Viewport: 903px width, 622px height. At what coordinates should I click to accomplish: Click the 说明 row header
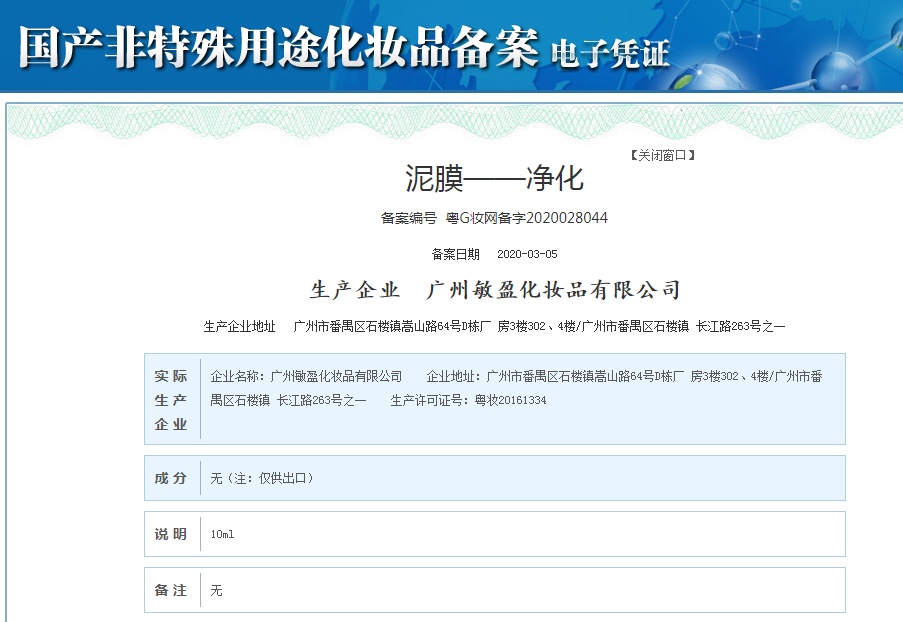click(171, 534)
